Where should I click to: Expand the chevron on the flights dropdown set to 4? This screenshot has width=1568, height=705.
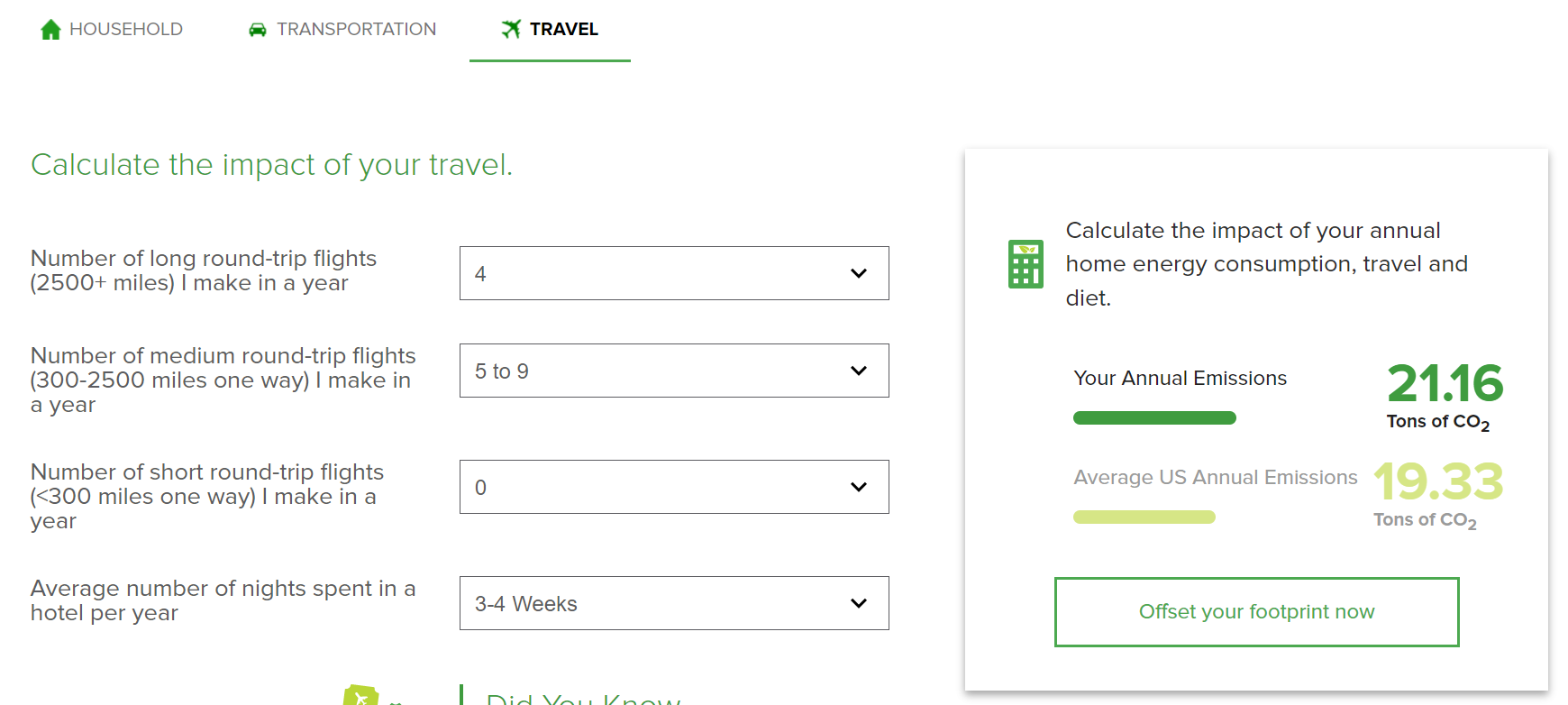(857, 273)
